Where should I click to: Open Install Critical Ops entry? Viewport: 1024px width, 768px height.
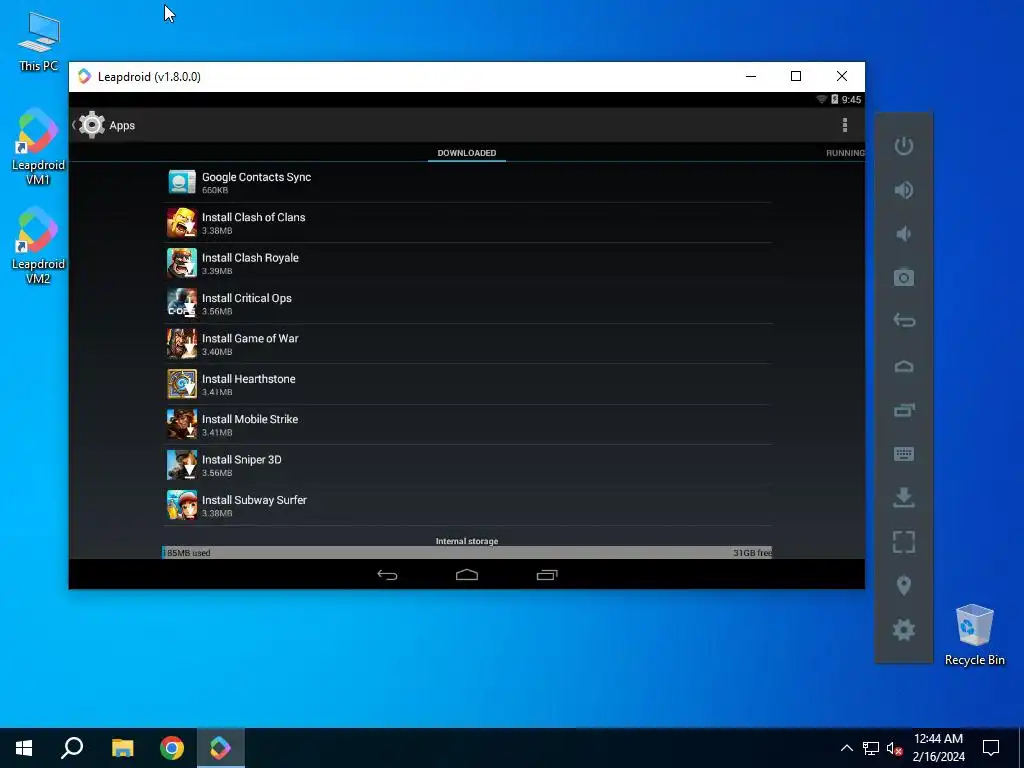pyautogui.click(x=467, y=304)
